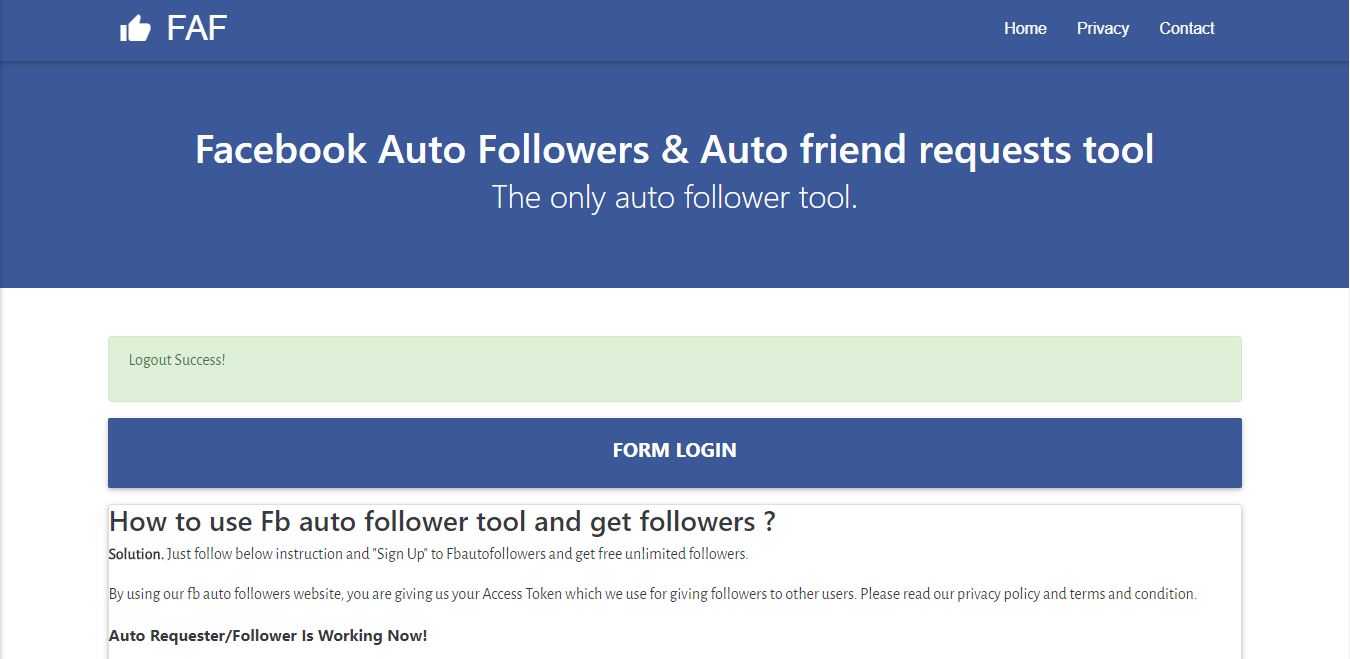This screenshot has height=659, width=1350.
Task: Click the 'How to use Fb auto follower' heading
Action: tap(442, 521)
